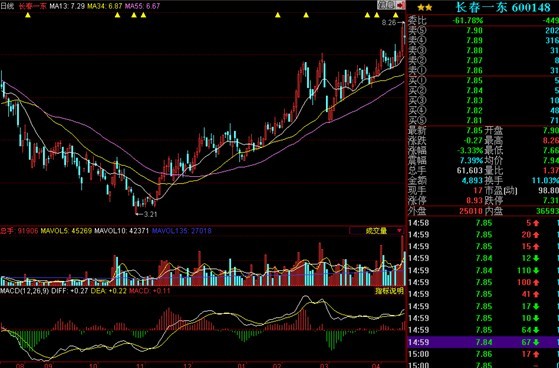This screenshot has height=368, width=559.
Task: Click the 委比 -61.78% row
Action: [483, 20]
